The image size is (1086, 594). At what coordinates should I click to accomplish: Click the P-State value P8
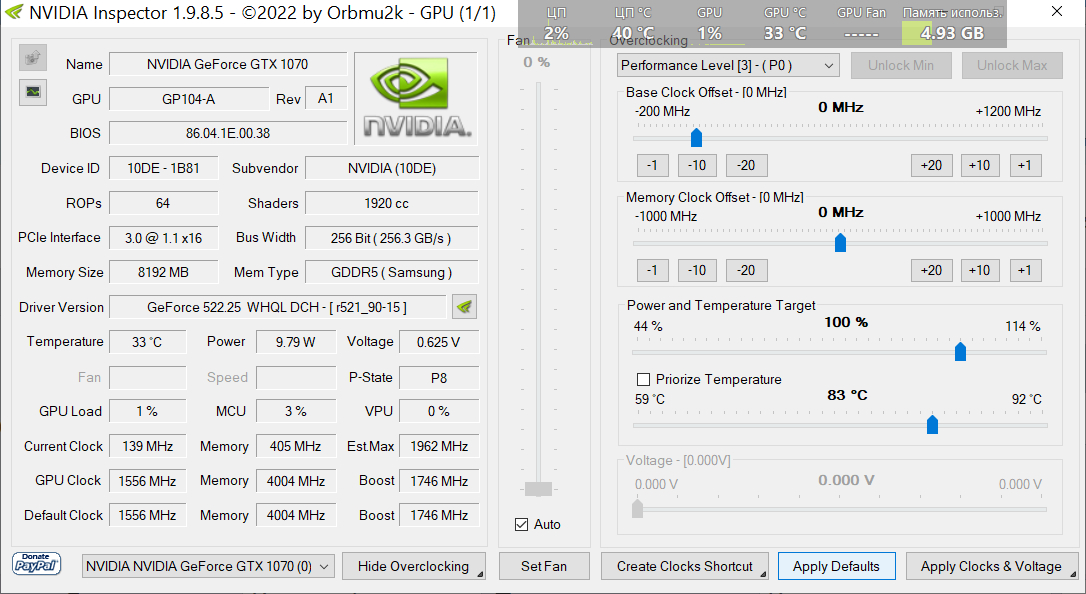click(x=439, y=377)
